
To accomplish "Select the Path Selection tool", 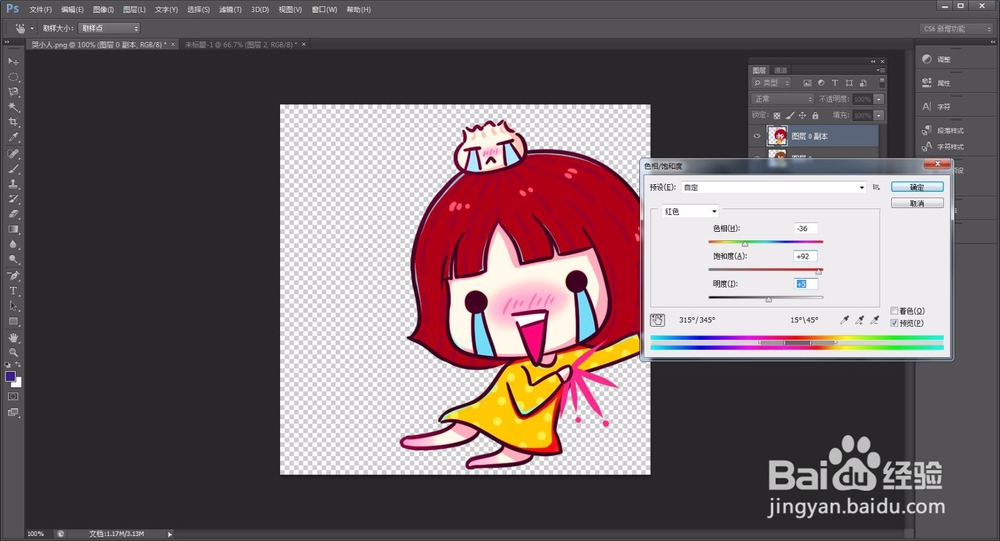I will coord(13,306).
